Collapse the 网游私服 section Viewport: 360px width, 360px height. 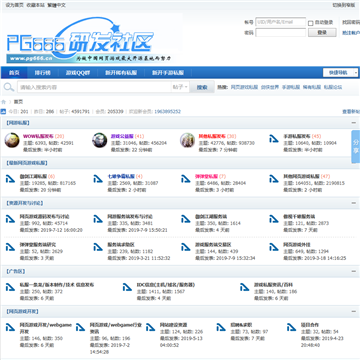pyautogui.click(x=354, y=123)
